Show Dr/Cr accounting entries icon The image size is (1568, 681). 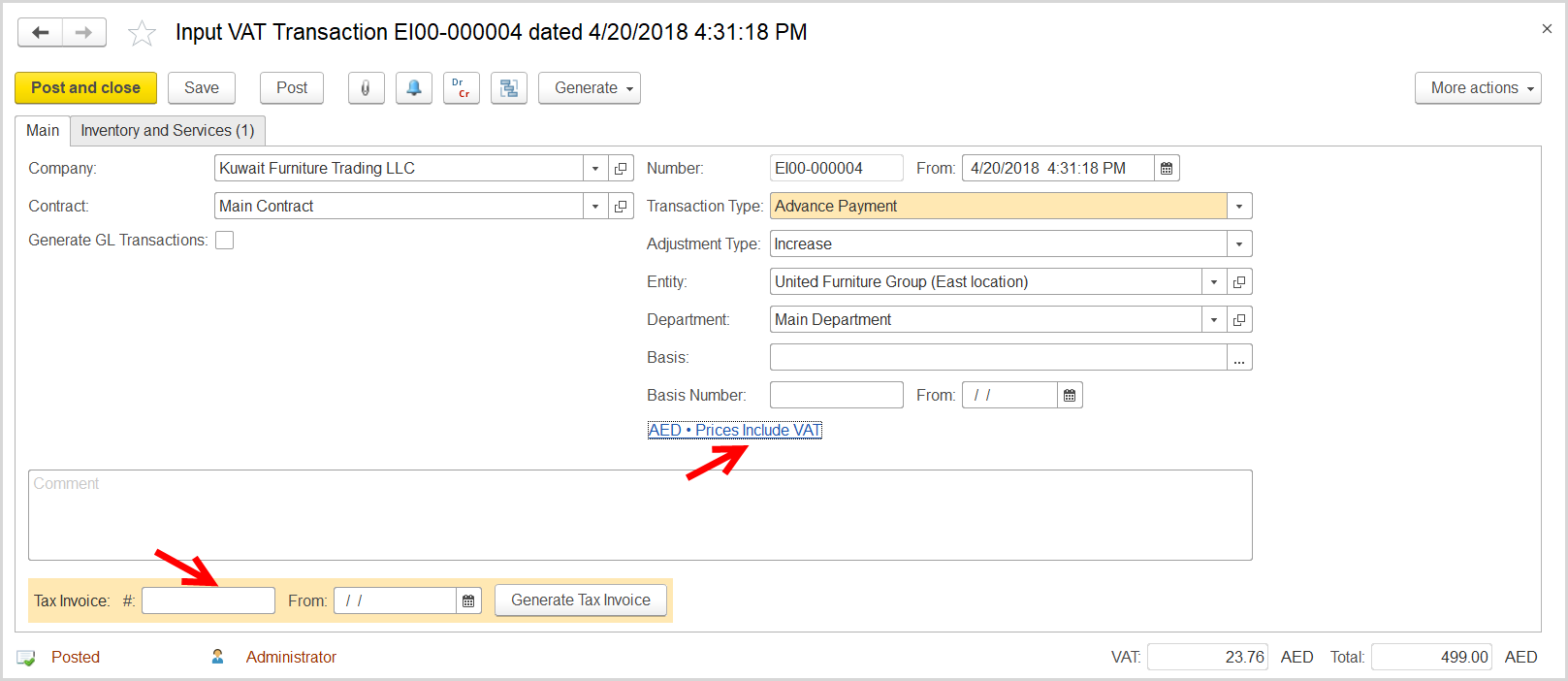pos(462,87)
